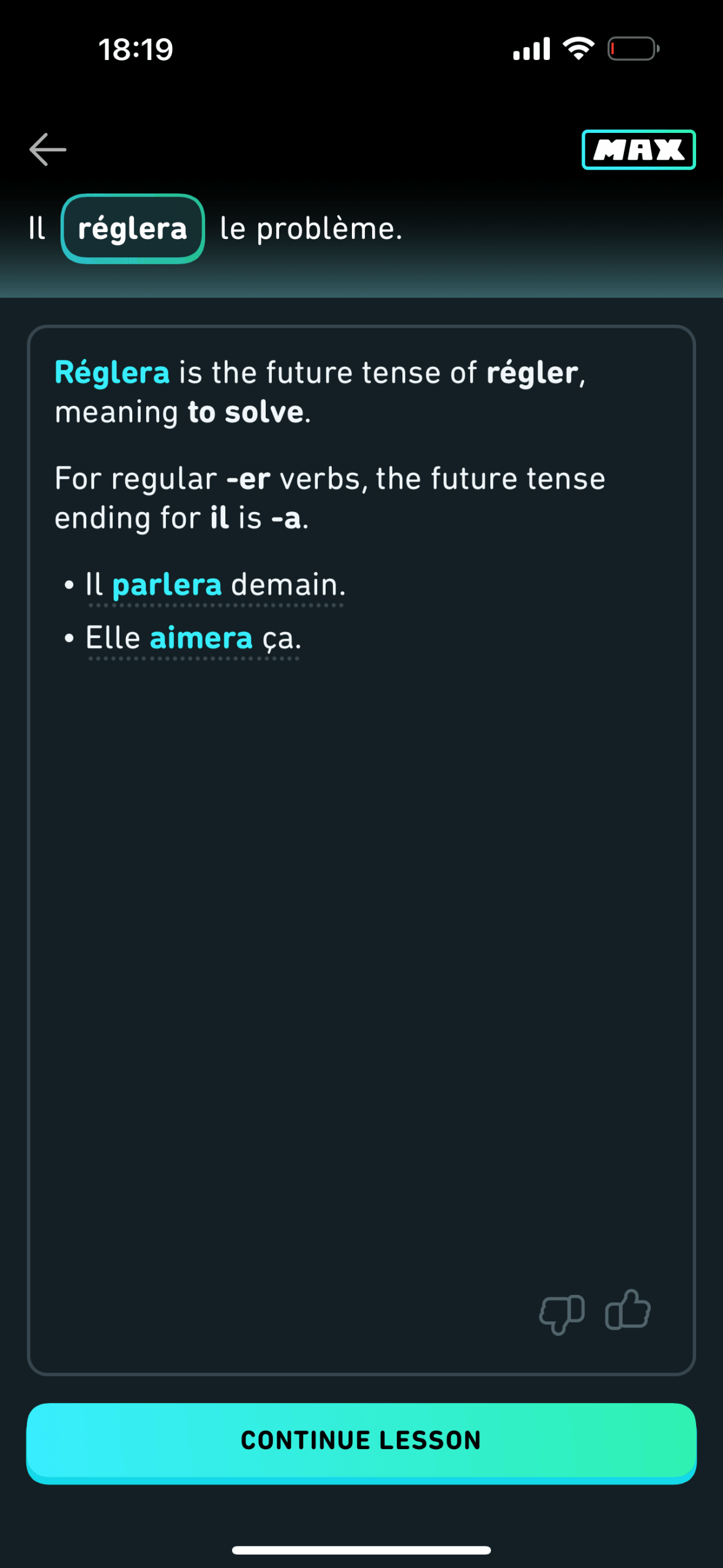
Task: Select the highlighted word réglera chip
Action: pyautogui.click(x=132, y=229)
